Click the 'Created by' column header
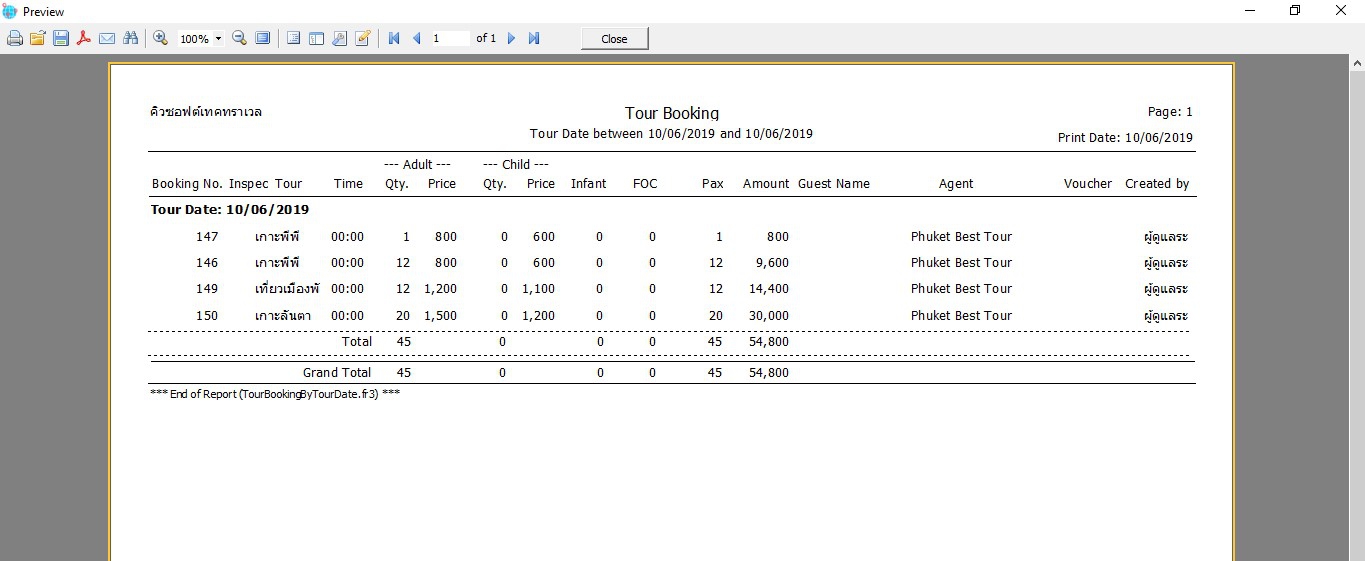Image resolution: width=1365 pixels, height=561 pixels. click(1157, 184)
